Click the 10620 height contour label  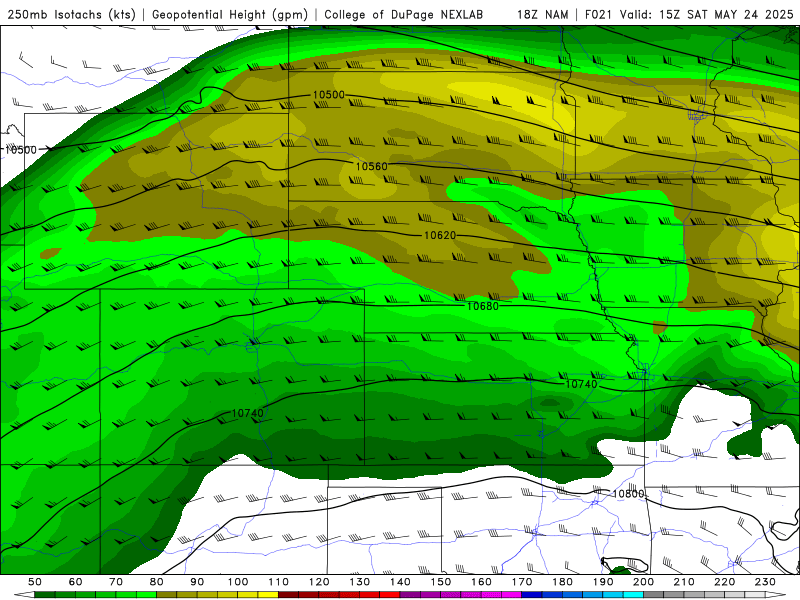point(440,235)
